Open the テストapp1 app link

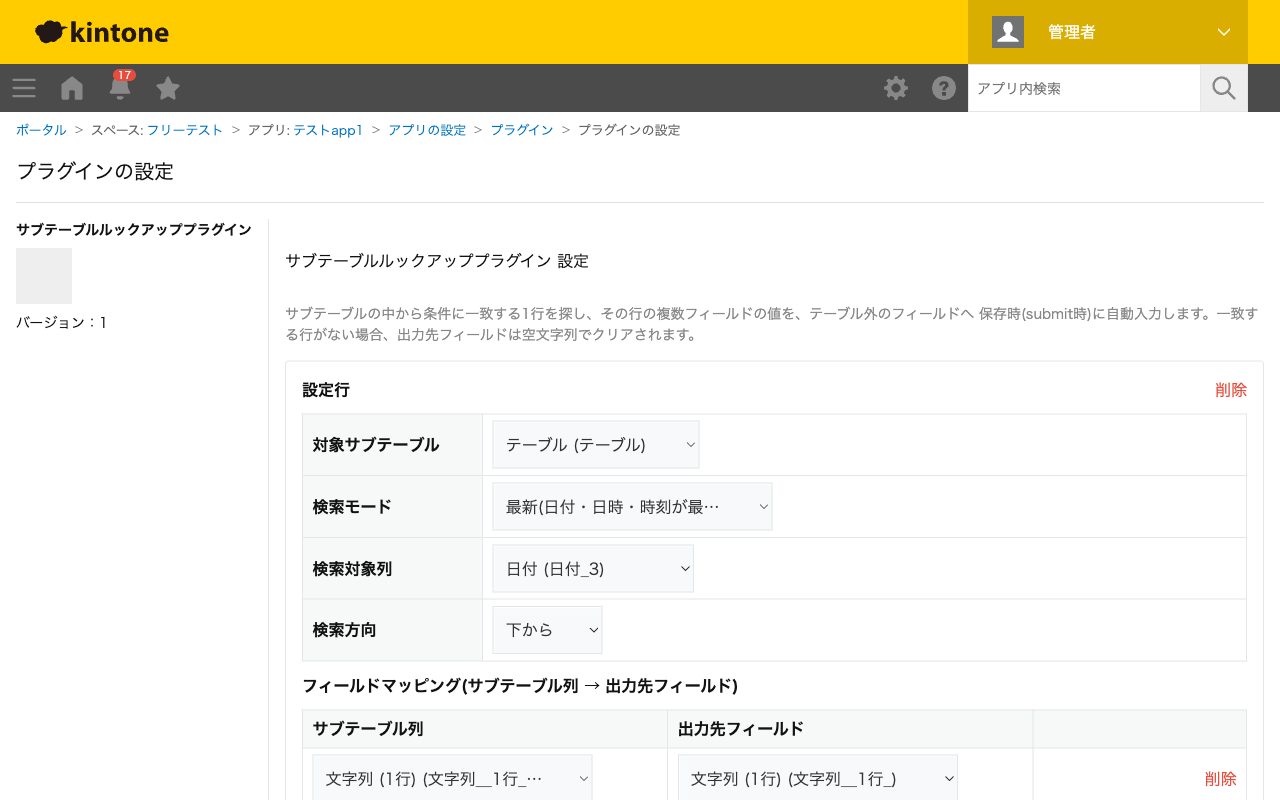tap(328, 130)
